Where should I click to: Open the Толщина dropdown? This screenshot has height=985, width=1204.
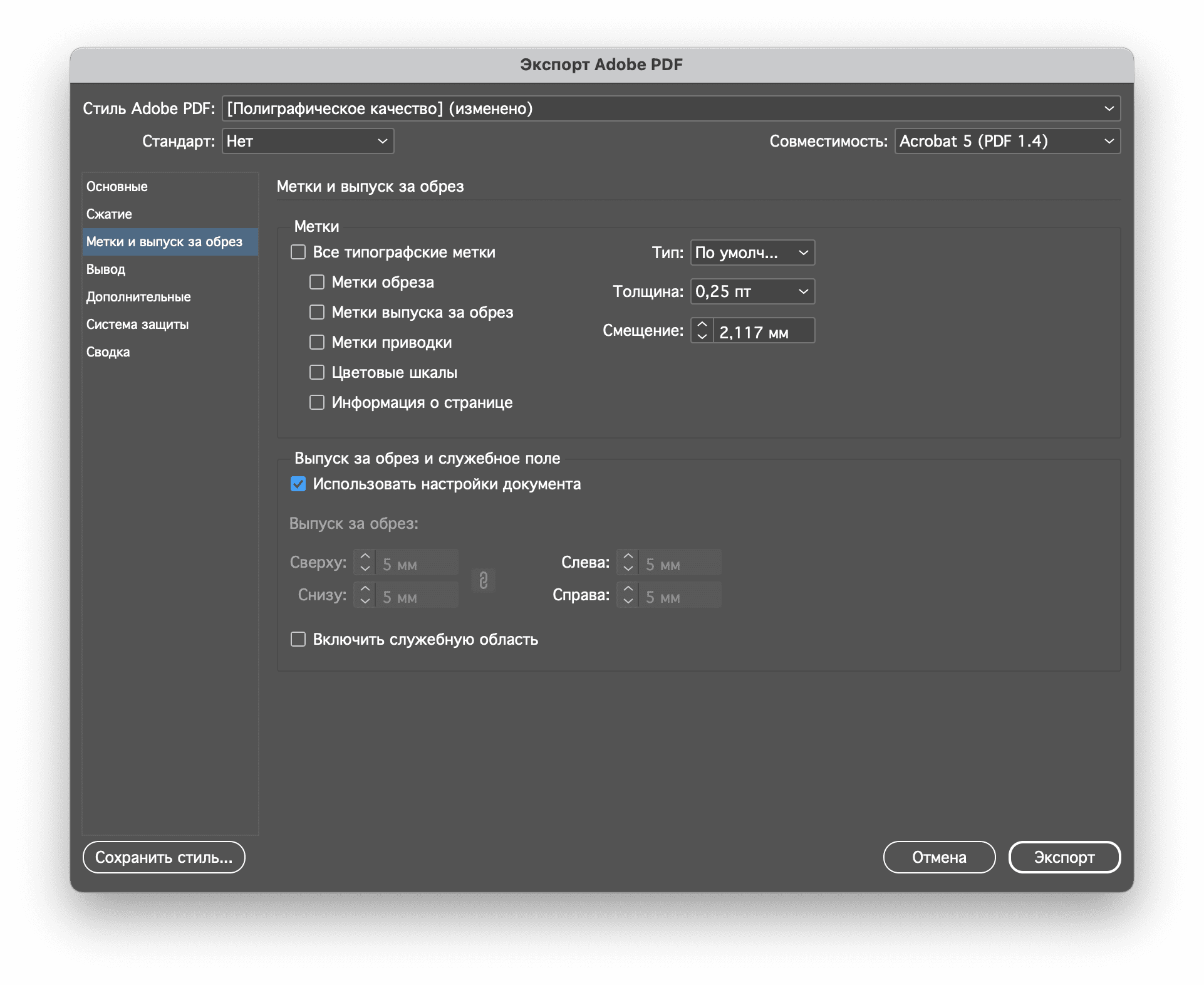click(752, 291)
